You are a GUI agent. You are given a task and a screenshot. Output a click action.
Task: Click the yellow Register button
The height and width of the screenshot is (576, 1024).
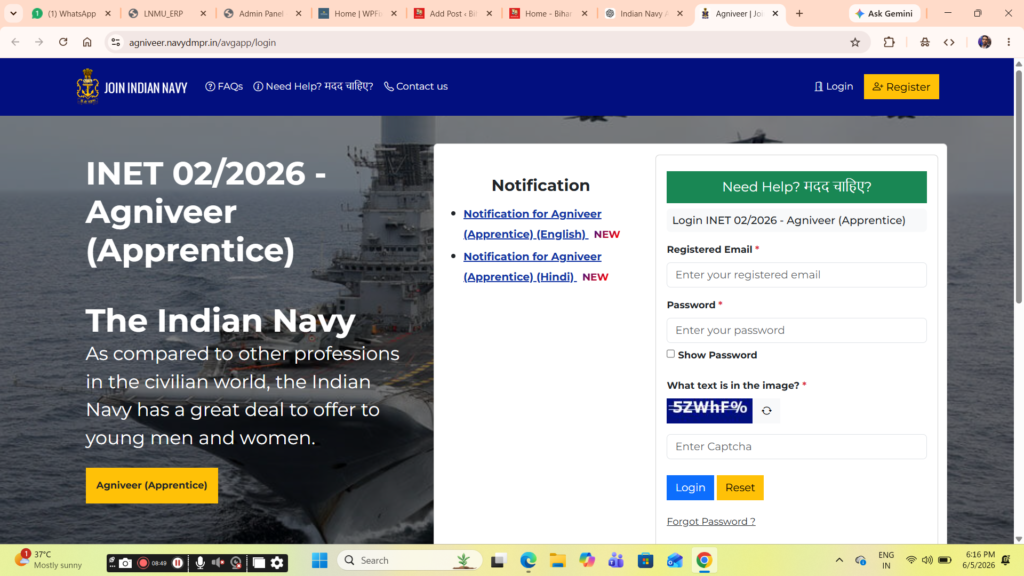click(x=901, y=87)
